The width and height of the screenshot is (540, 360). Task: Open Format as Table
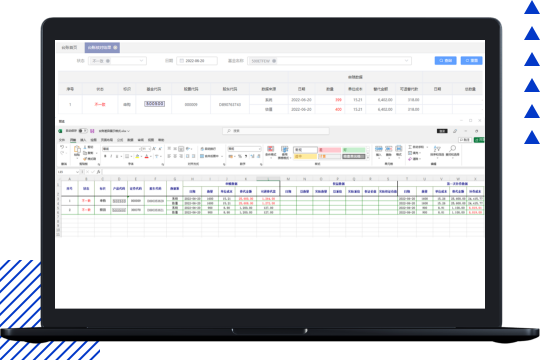284,152
